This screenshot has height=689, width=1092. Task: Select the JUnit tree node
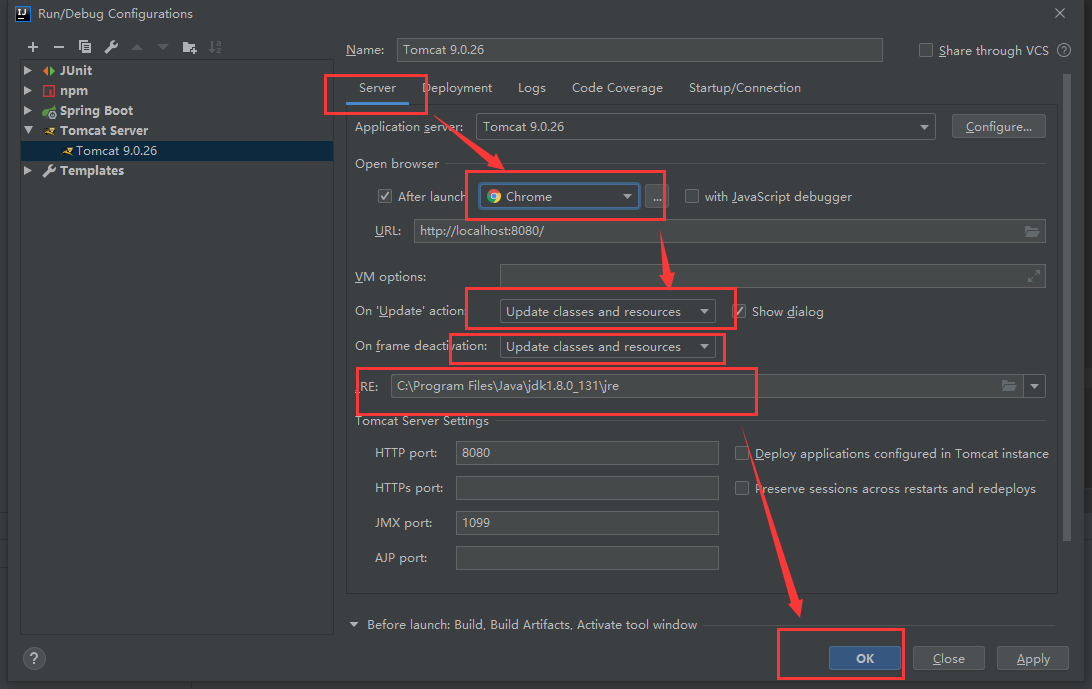(x=75, y=70)
